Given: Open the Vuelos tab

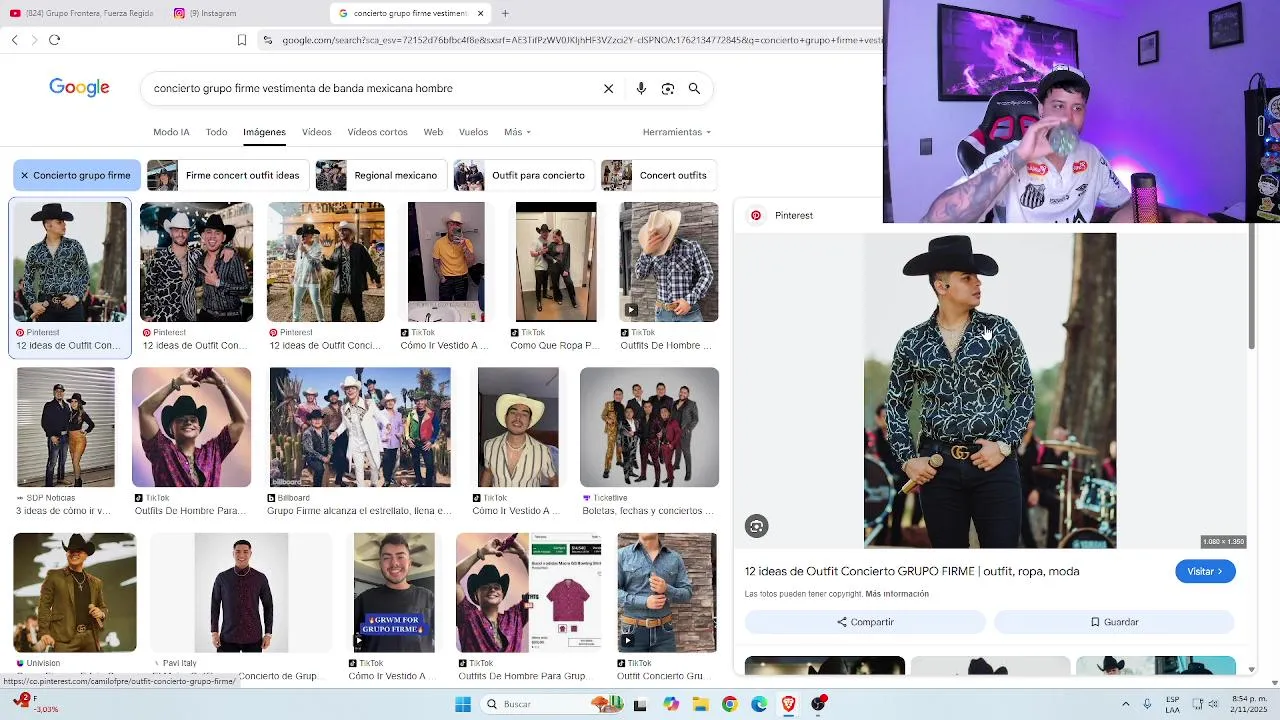Looking at the screenshot, I should point(473,132).
